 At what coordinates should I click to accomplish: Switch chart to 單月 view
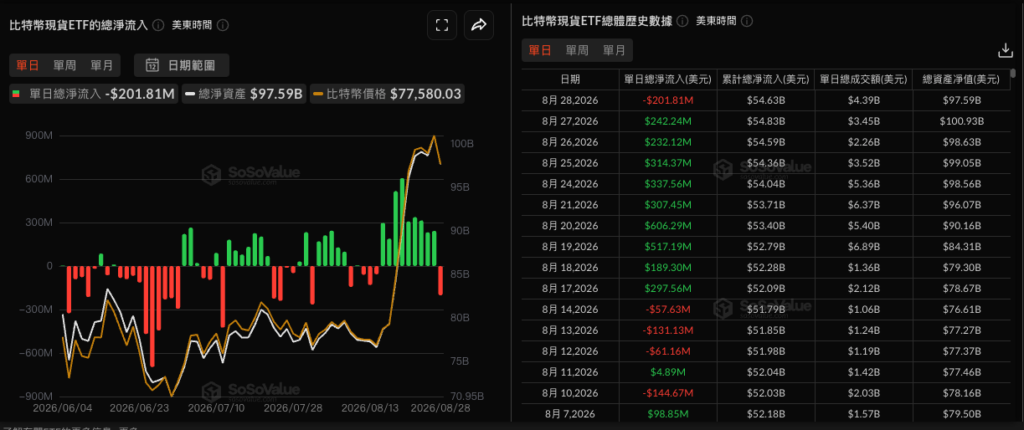(101, 65)
